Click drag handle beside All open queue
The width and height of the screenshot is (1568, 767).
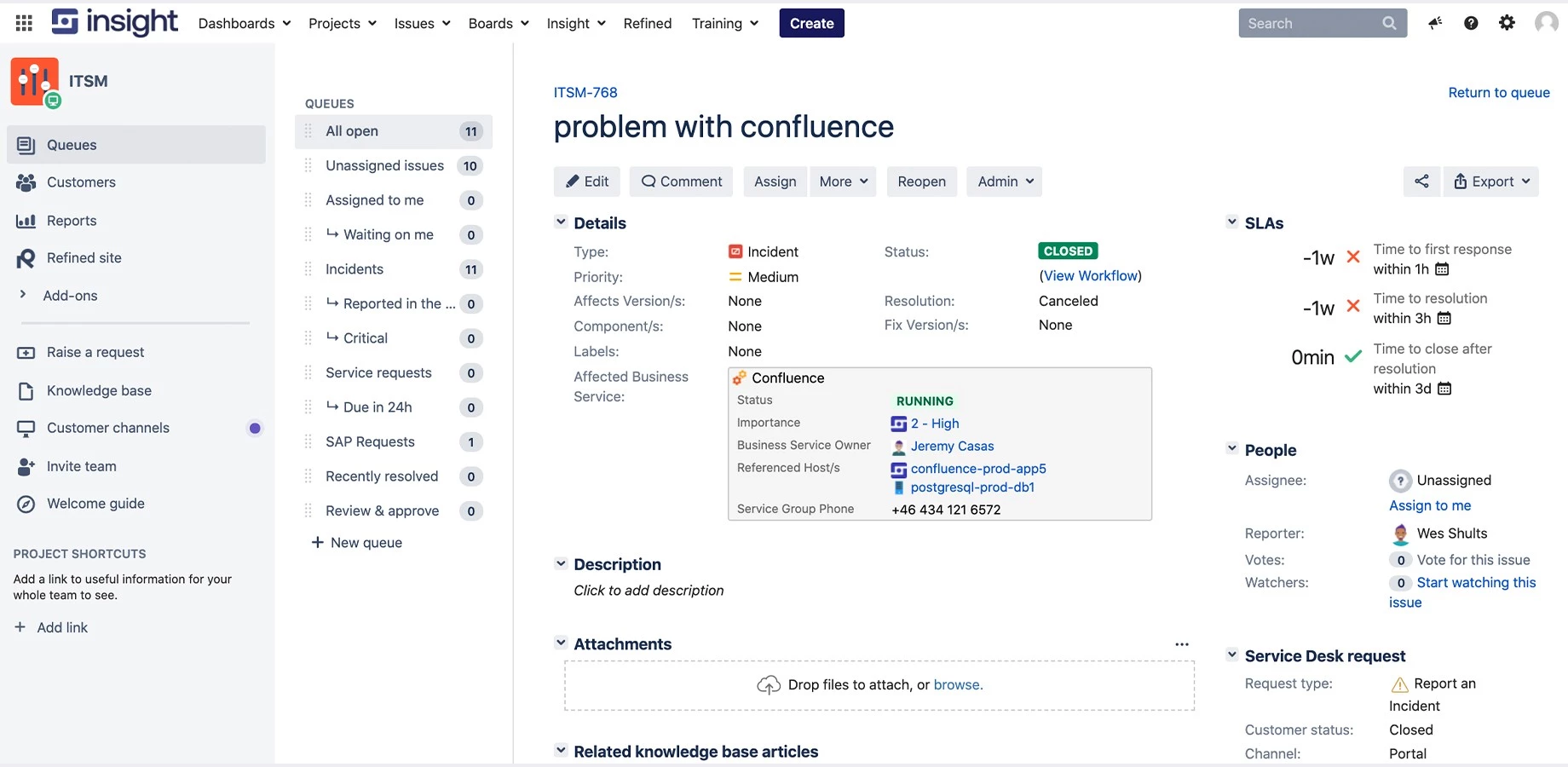308,131
